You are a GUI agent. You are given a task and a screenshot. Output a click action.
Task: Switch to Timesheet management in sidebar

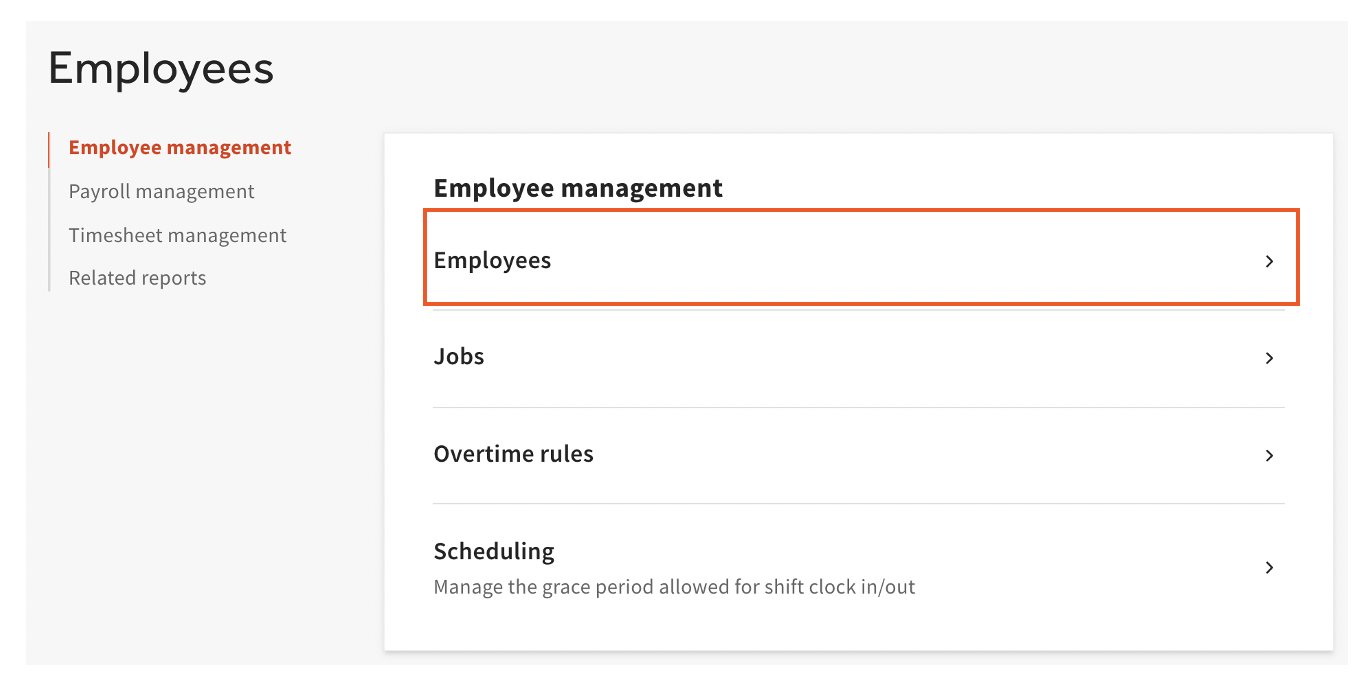point(177,235)
